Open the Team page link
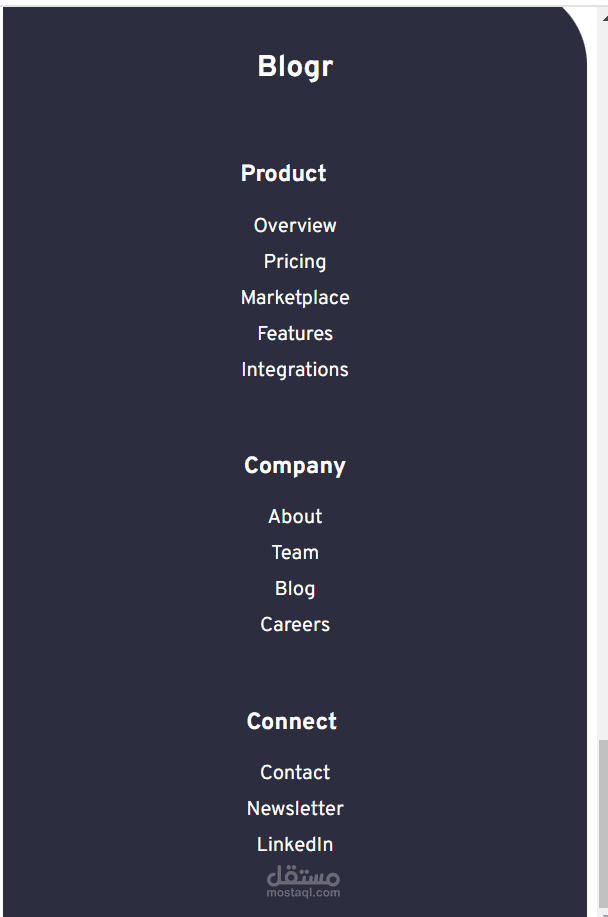Screen dimensions: 608x917 (x=295, y=552)
